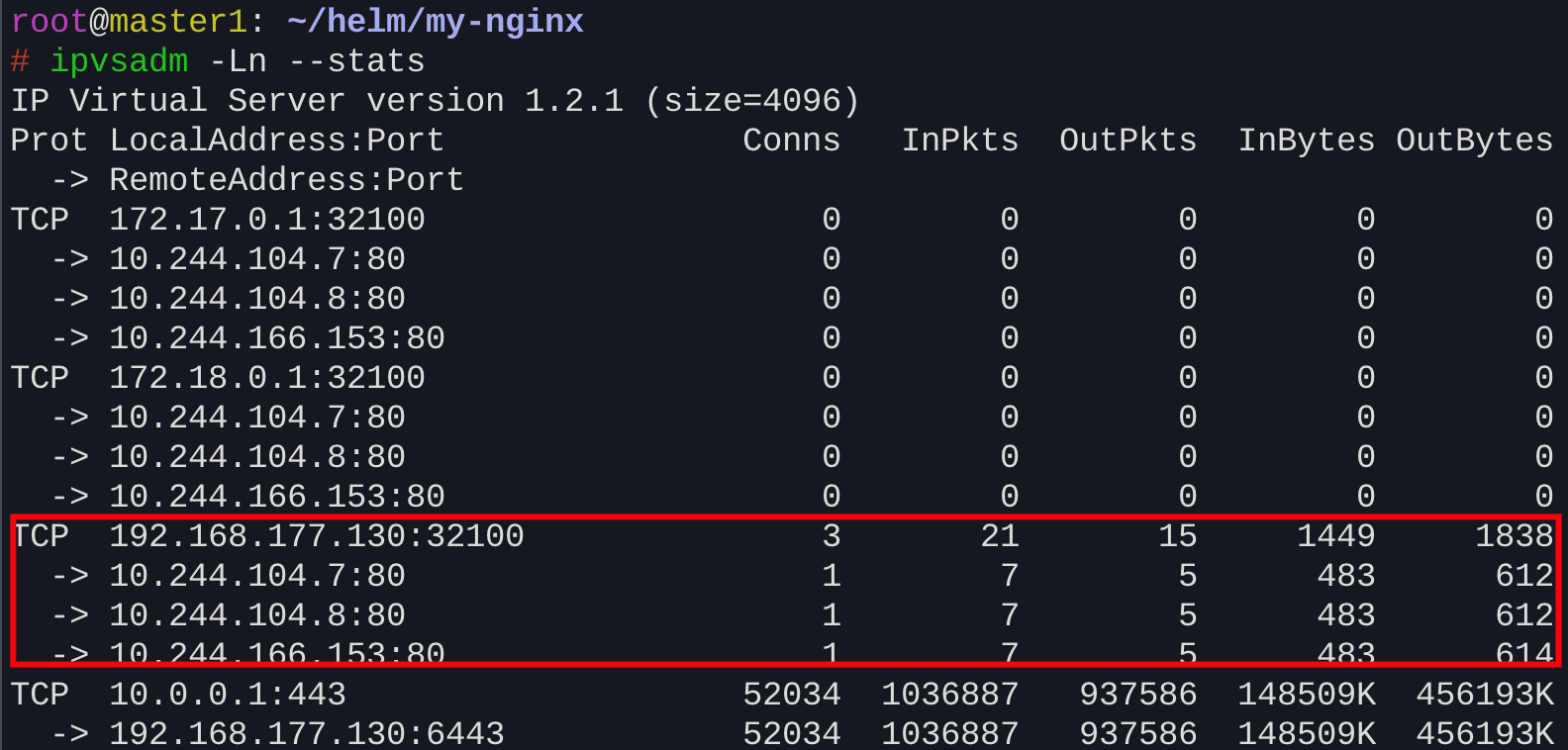Screen dimensions: 1568x750
Task: Click the InBytes column header
Action: (x=1306, y=141)
